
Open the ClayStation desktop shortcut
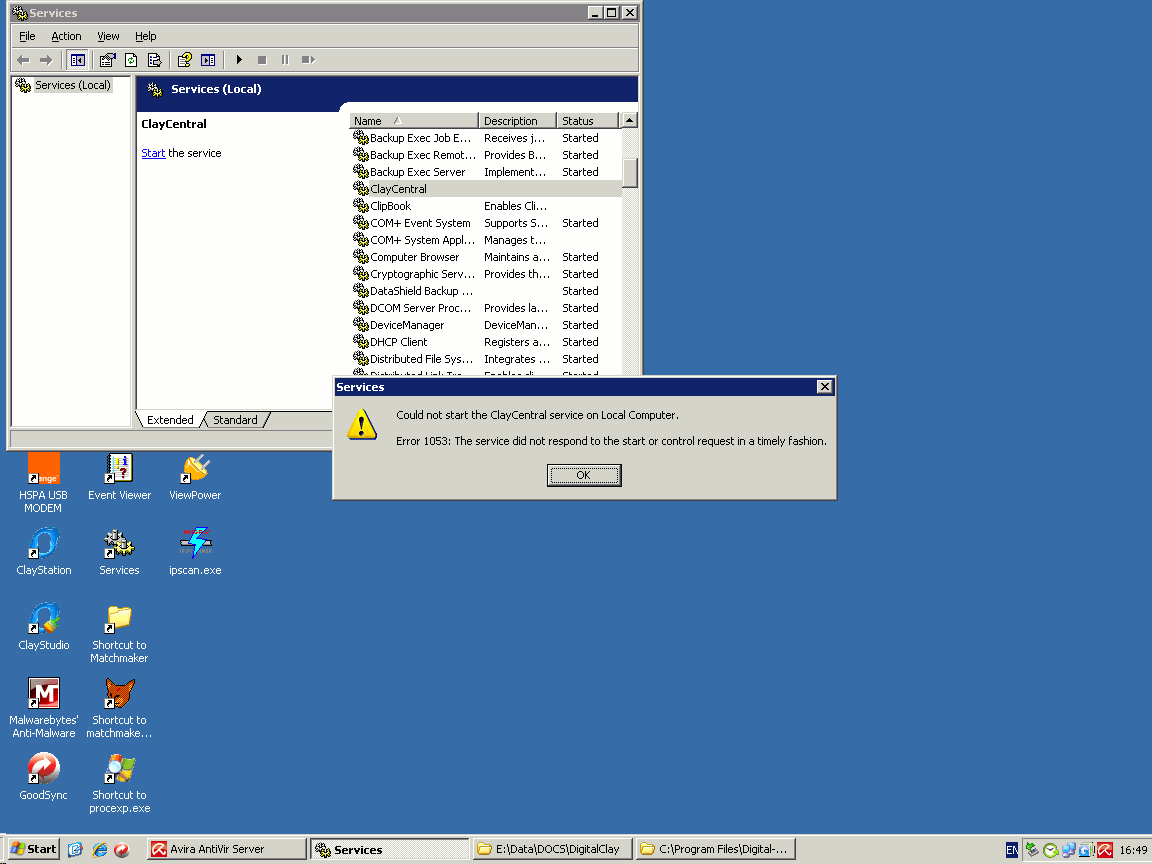pyautogui.click(x=43, y=552)
